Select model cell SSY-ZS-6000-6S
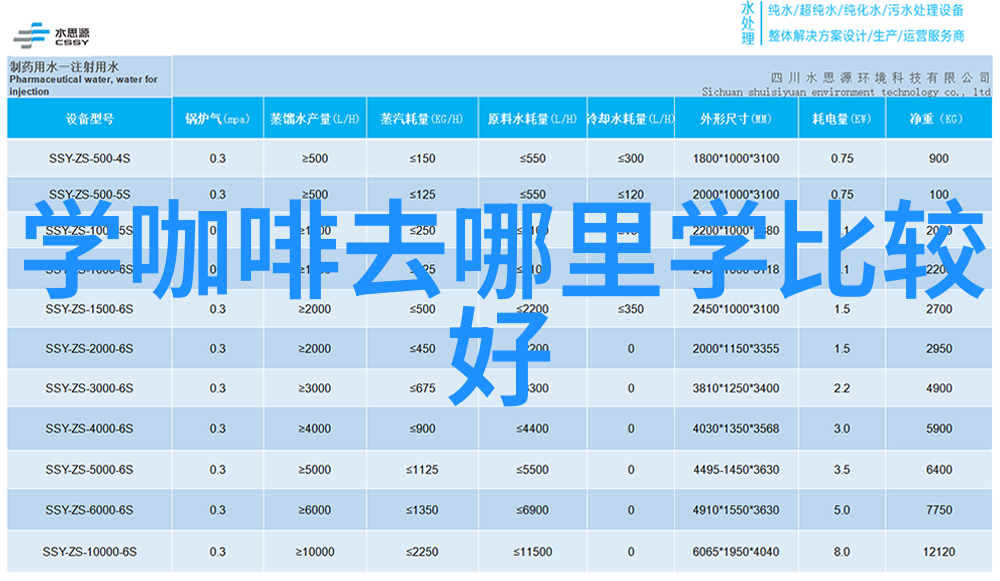Viewport: 1000px width, 581px height. pyautogui.click(x=89, y=510)
